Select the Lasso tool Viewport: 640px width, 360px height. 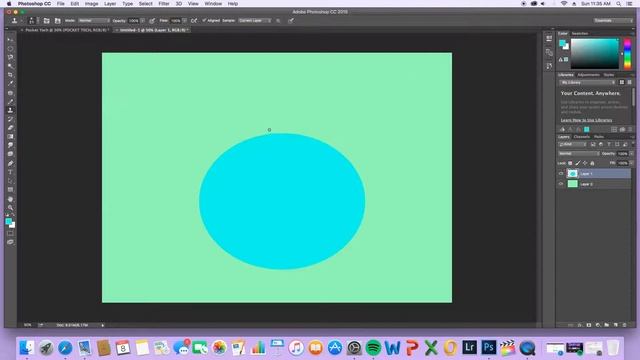[x=10, y=57]
